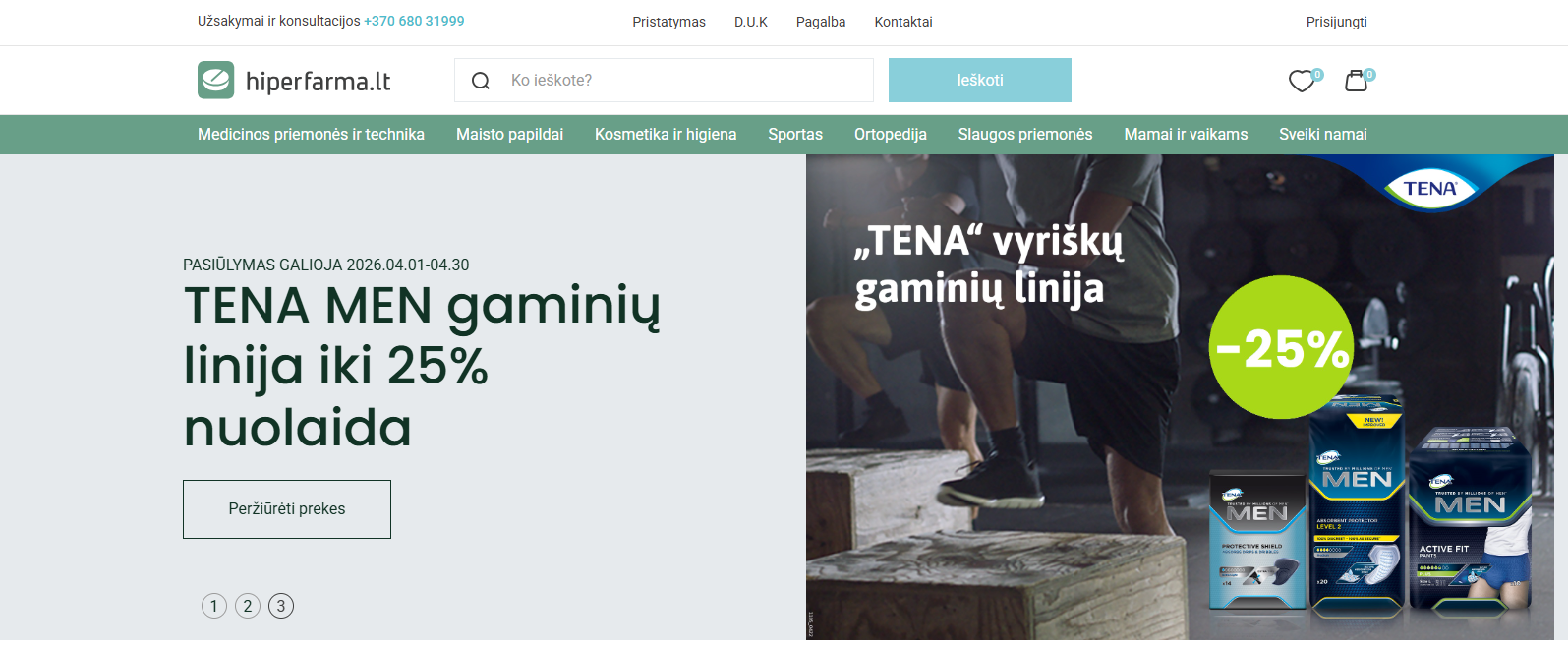Click the TENA vyriškų gaminių banner image

1180,397
